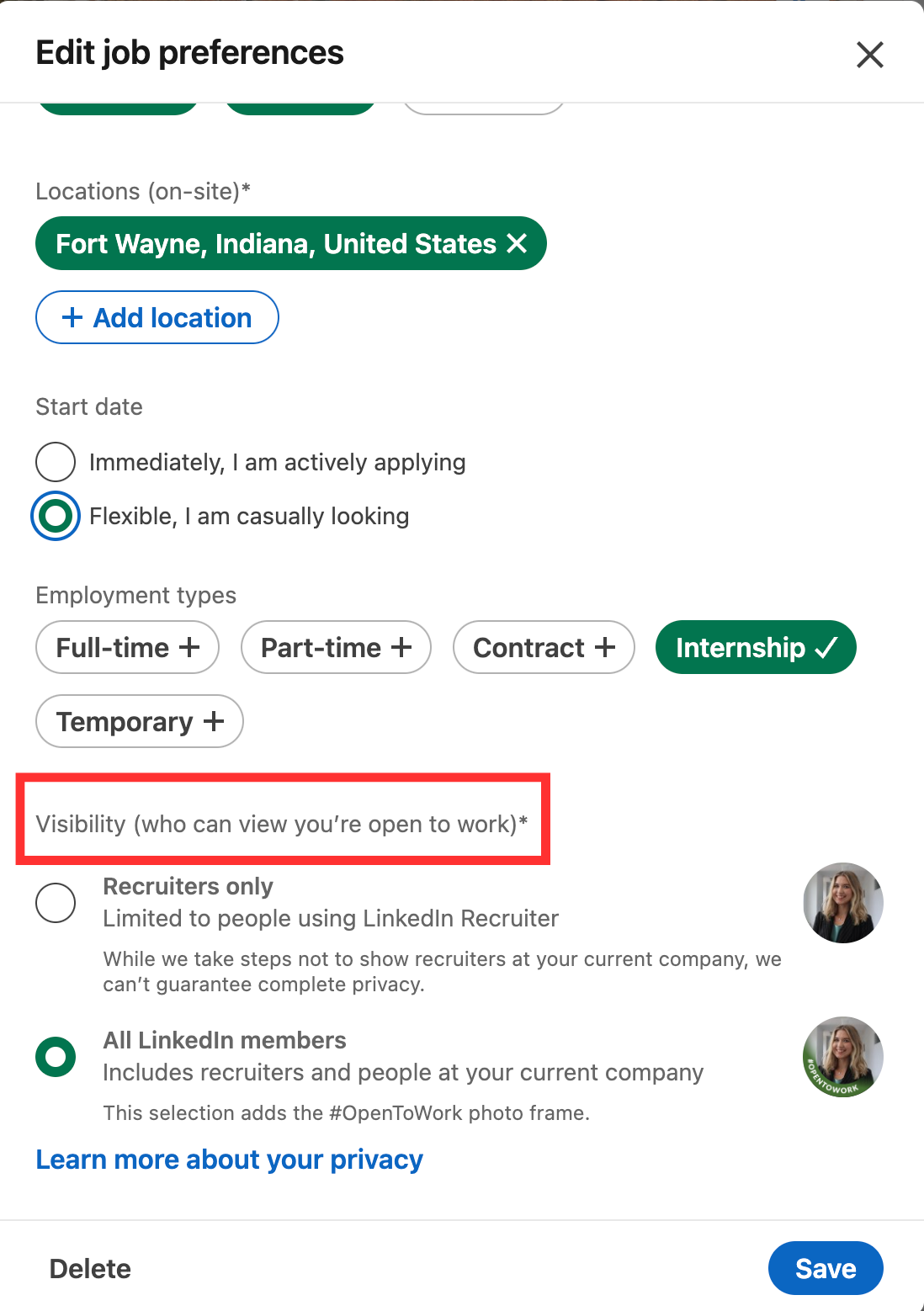
Task: Add the Contract employment type
Action: coord(544,647)
